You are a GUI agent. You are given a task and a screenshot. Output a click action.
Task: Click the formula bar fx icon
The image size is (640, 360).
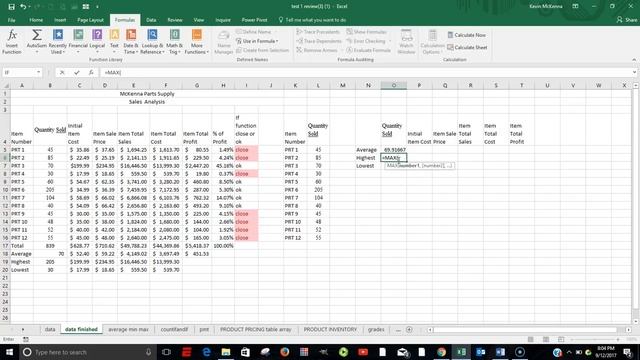coord(91,73)
